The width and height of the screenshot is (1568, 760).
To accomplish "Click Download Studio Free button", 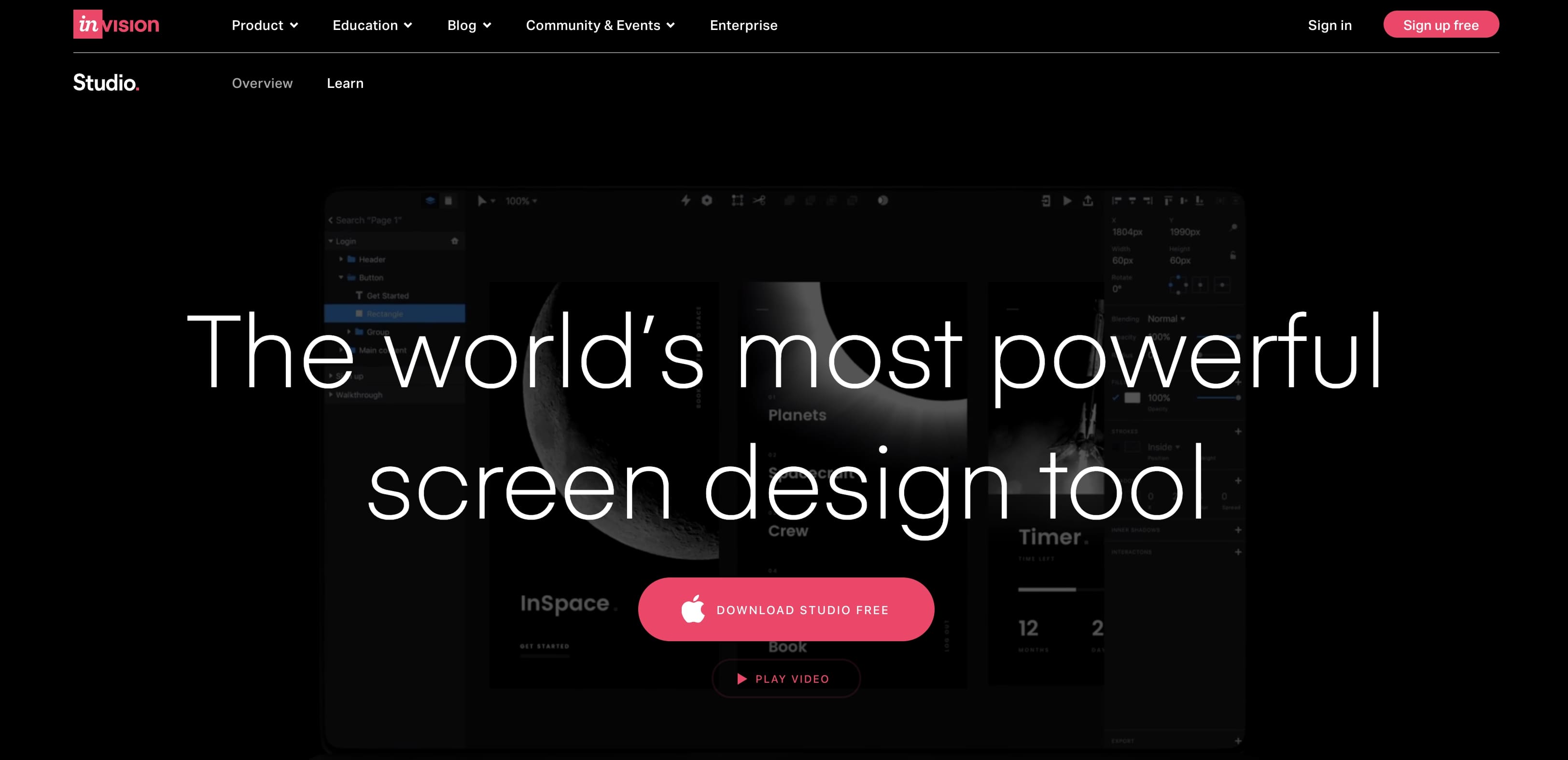I will point(786,609).
